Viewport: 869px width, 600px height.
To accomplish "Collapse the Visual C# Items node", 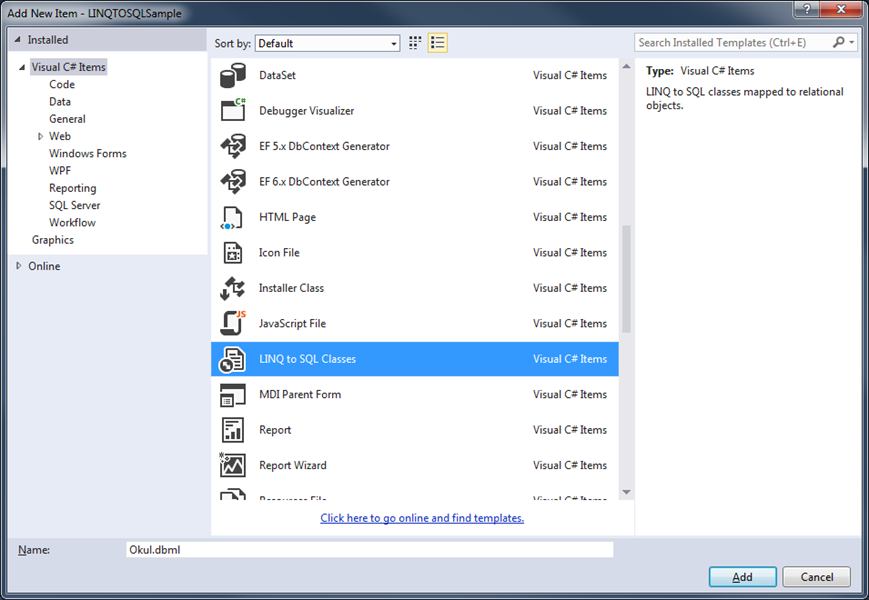I will click(x=22, y=67).
